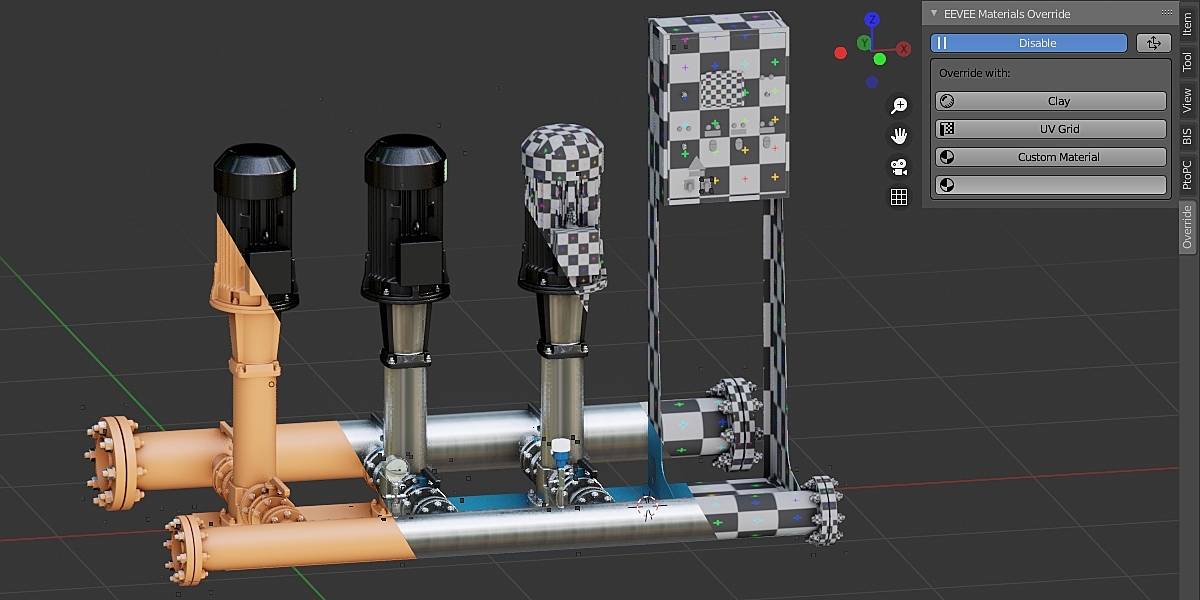This screenshot has width=1200, height=600.
Task: Click the move arrows icon beside Disable
Action: pyautogui.click(x=1153, y=42)
